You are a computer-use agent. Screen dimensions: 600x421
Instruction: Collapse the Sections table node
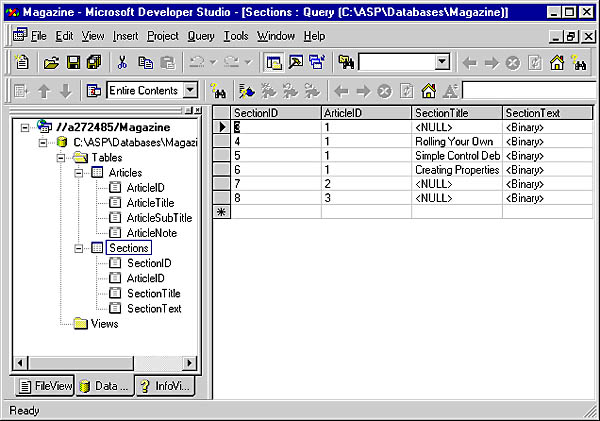(x=80, y=248)
